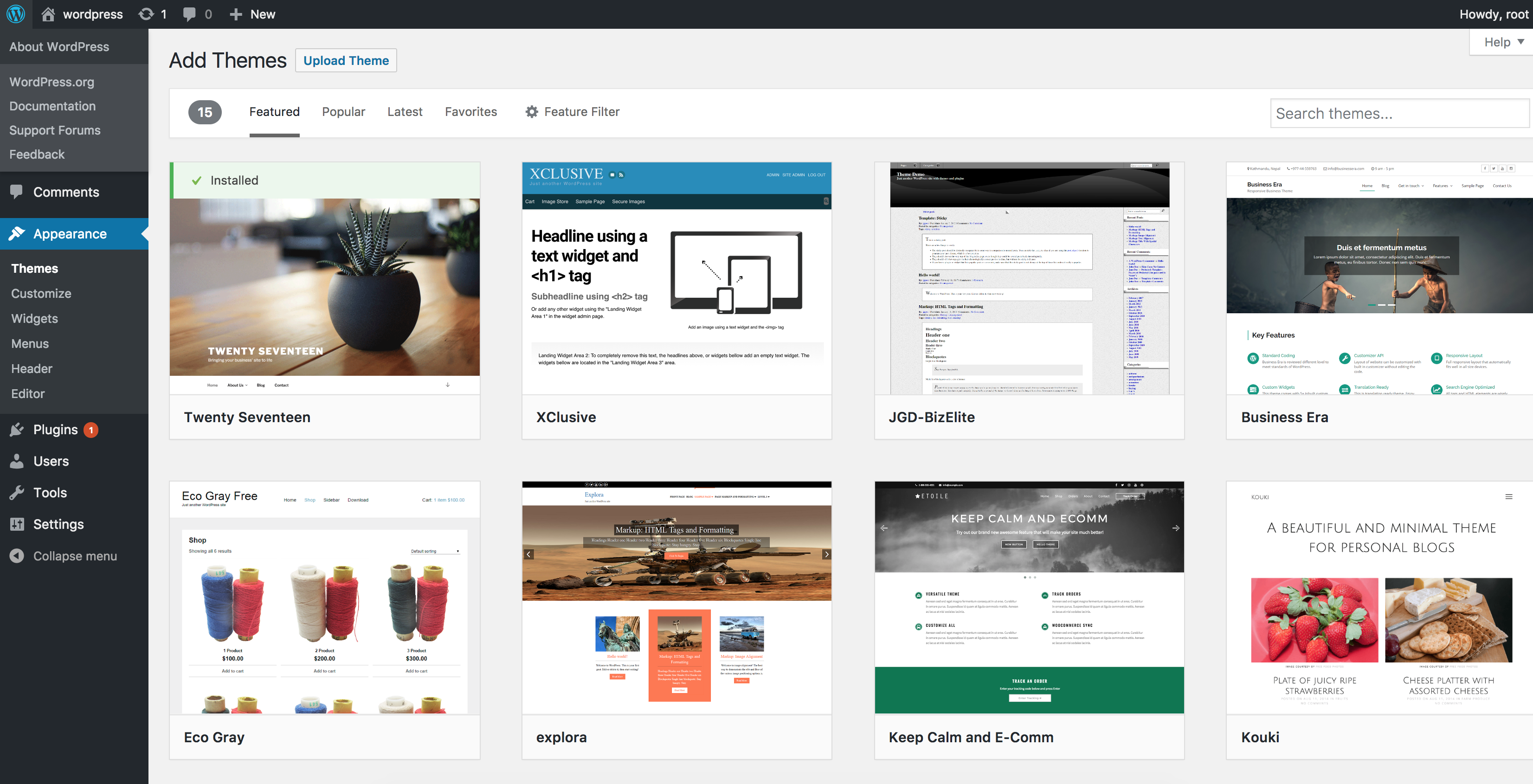Switch to the Popular themes tab
This screenshot has height=784, width=1533.
(343, 111)
